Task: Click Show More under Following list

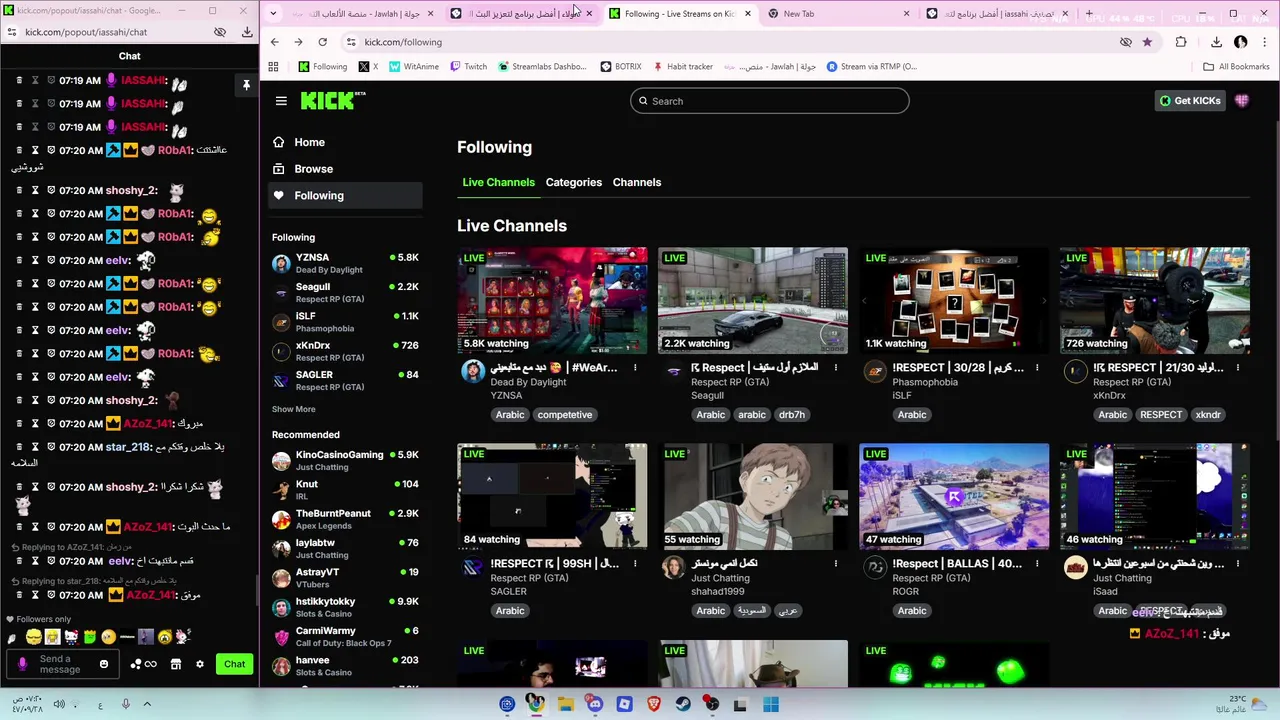Action: (293, 409)
